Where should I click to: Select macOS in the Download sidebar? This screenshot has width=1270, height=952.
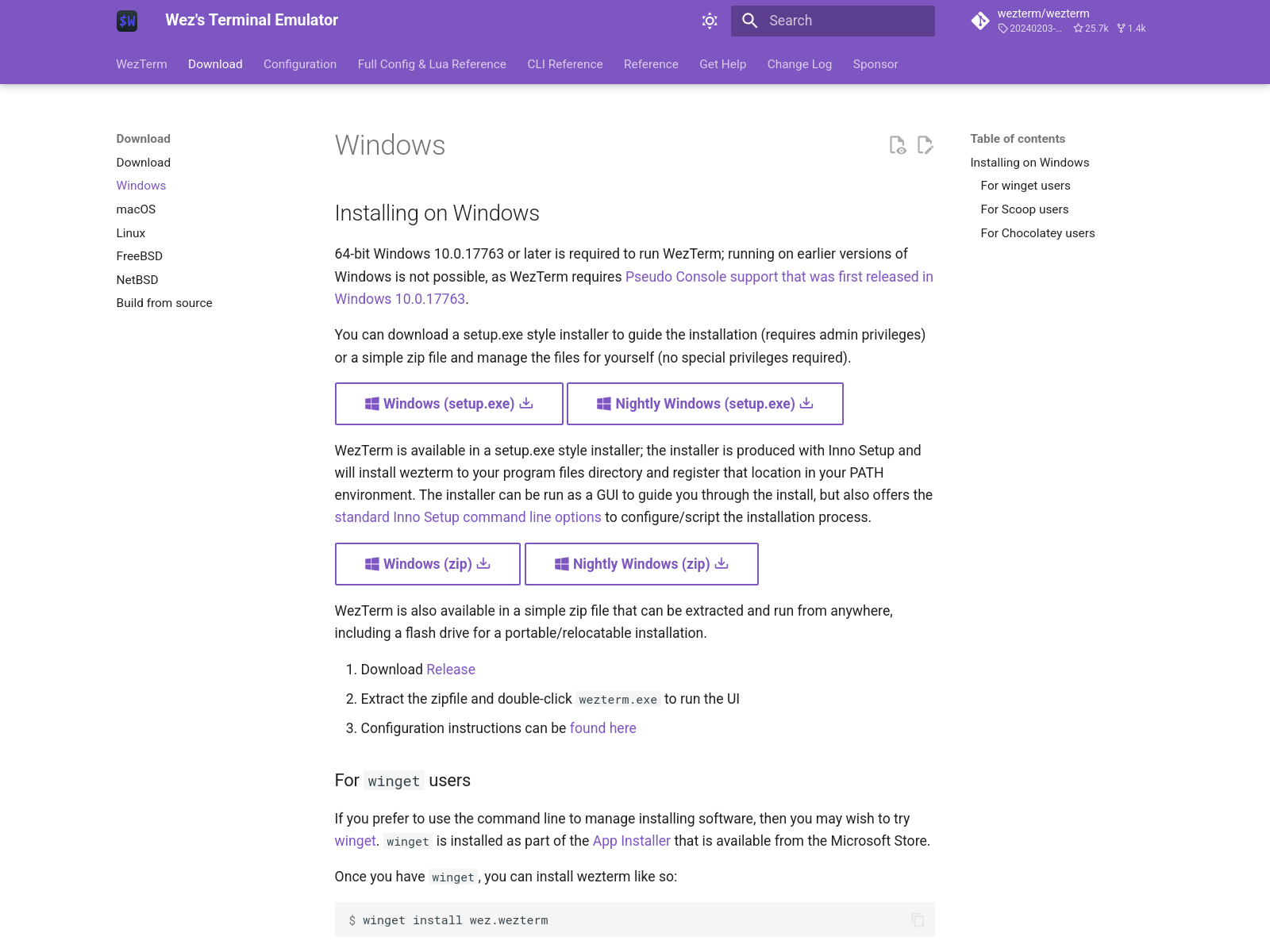click(136, 209)
